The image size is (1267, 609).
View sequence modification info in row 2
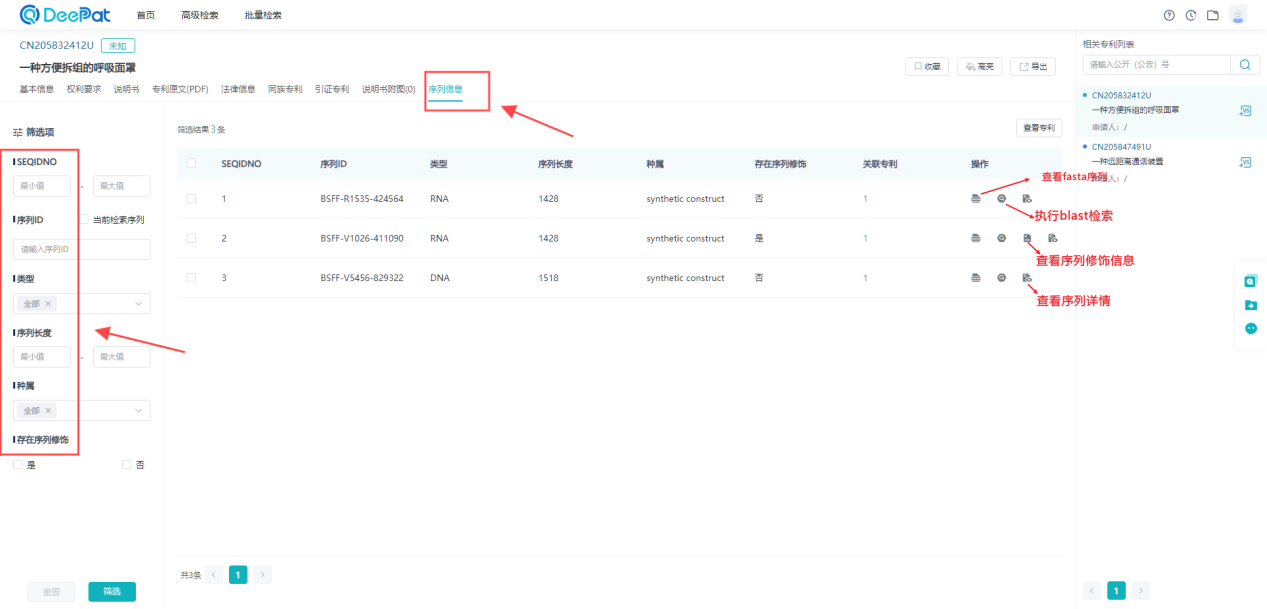pyautogui.click(x=1027, y=238)
